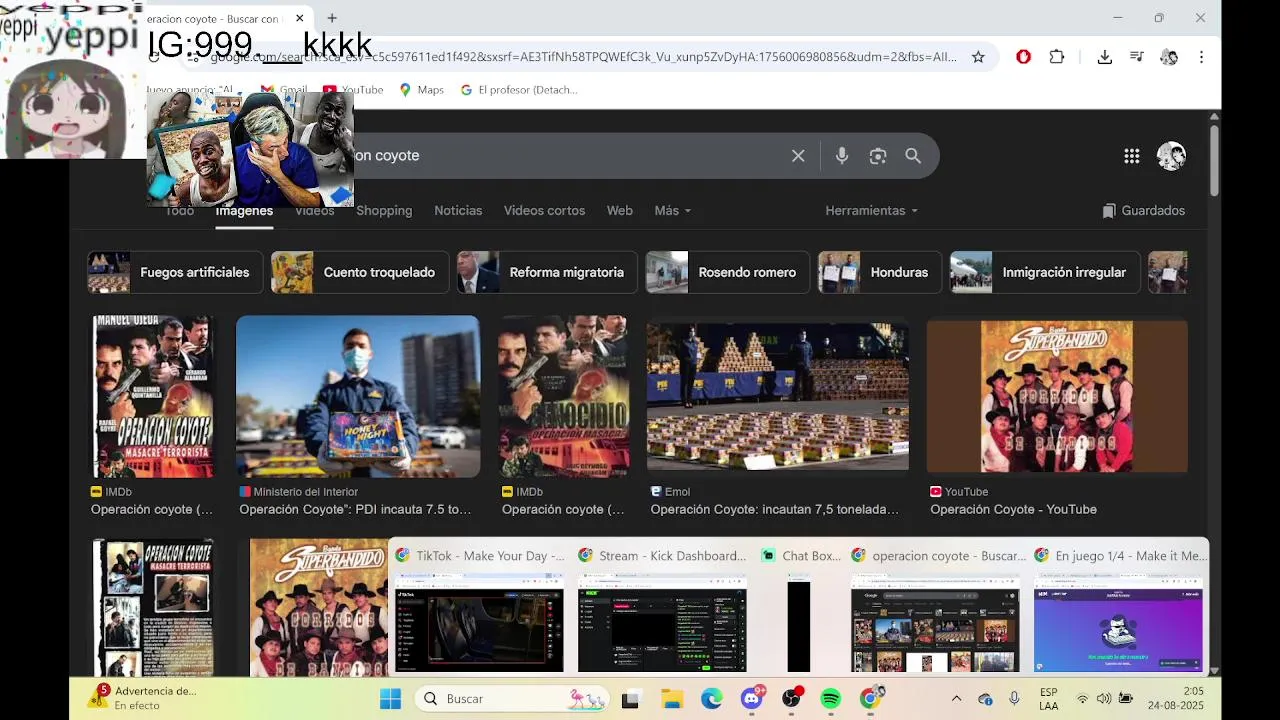Open the YouTube bookmark

pos(353,90)
